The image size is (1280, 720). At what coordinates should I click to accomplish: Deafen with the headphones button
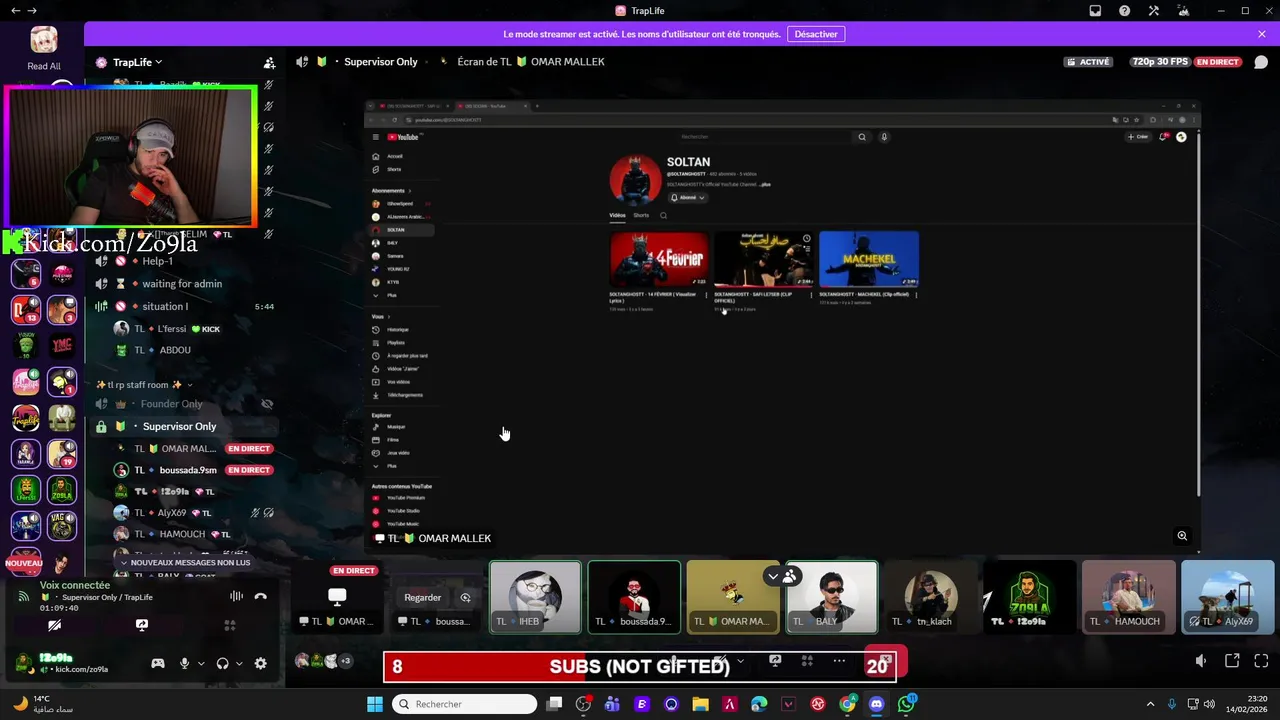click(x=223, y=663)
